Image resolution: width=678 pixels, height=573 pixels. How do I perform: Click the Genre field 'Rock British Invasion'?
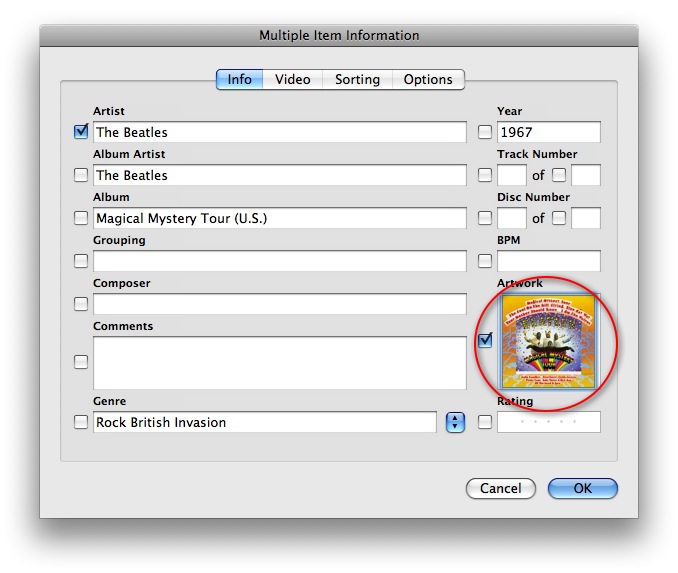pyautogui.click(x=265, y=422)
